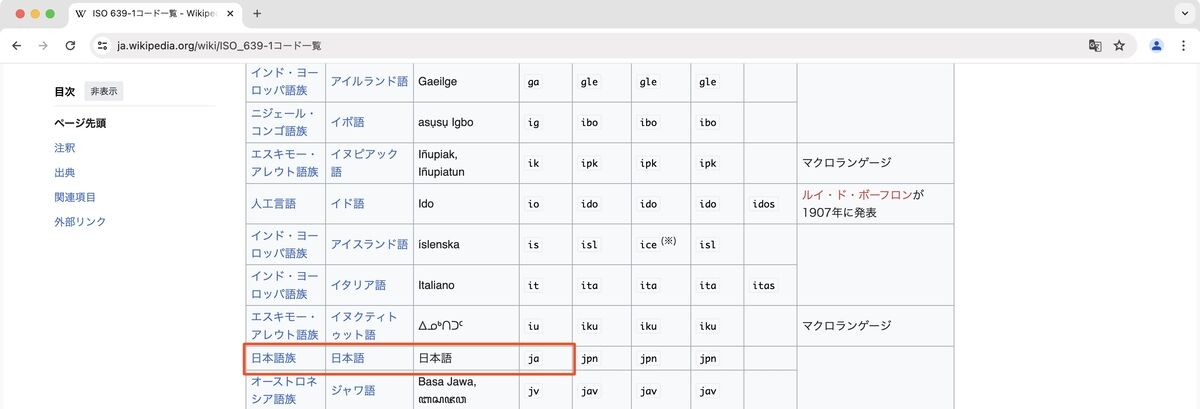The image size is (1200, 409).
Task: Open the 日本語族 link
Action: (273, 359)
